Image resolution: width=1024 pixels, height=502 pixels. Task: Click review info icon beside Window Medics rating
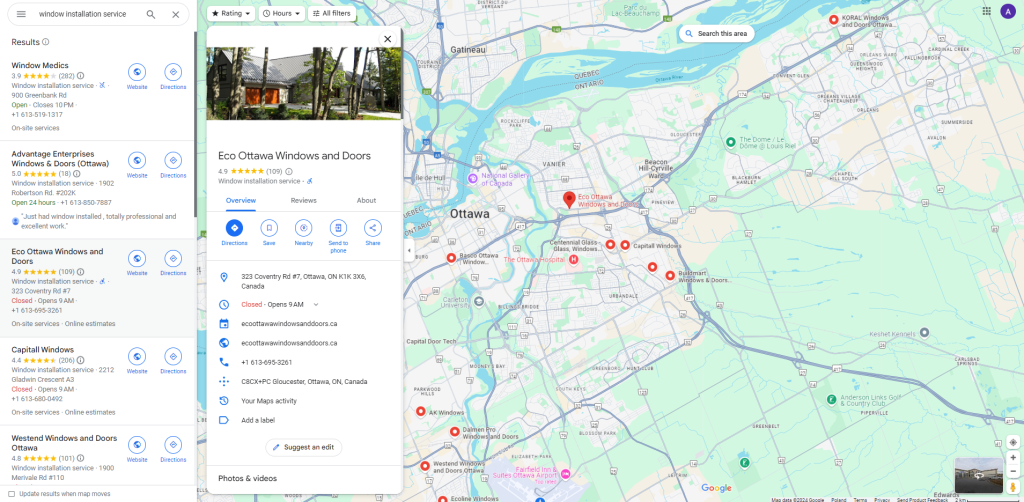80,76
